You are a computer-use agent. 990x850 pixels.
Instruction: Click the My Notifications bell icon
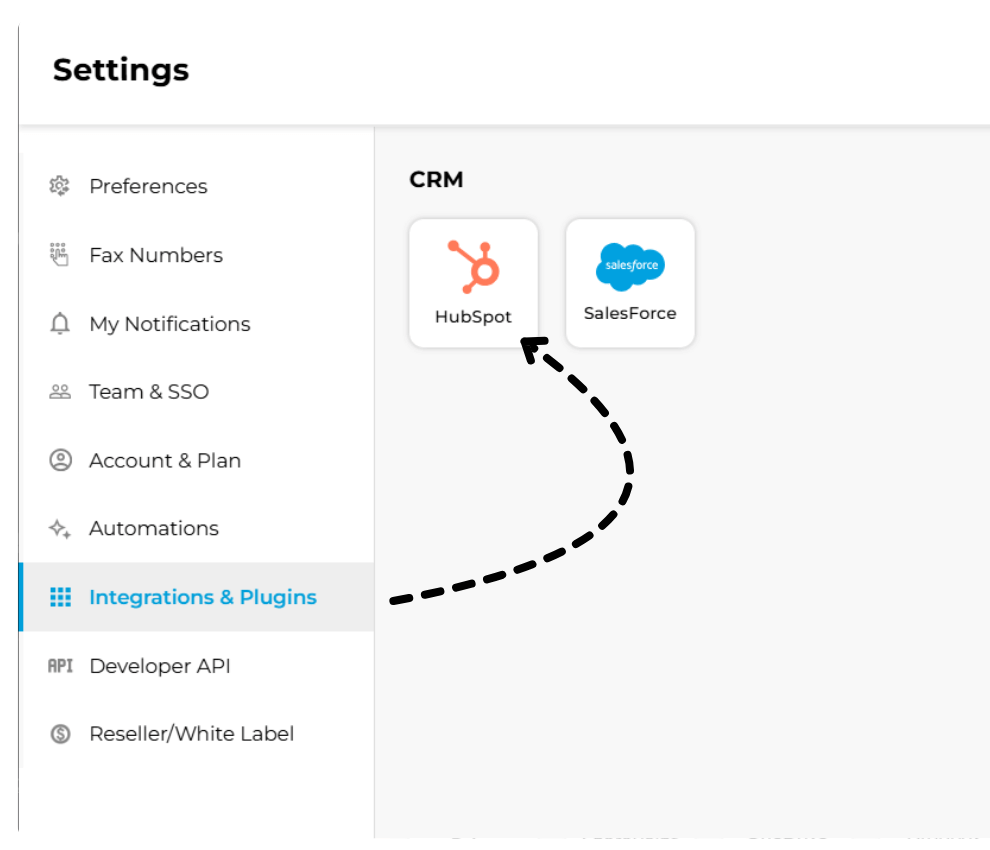(59, 324)
